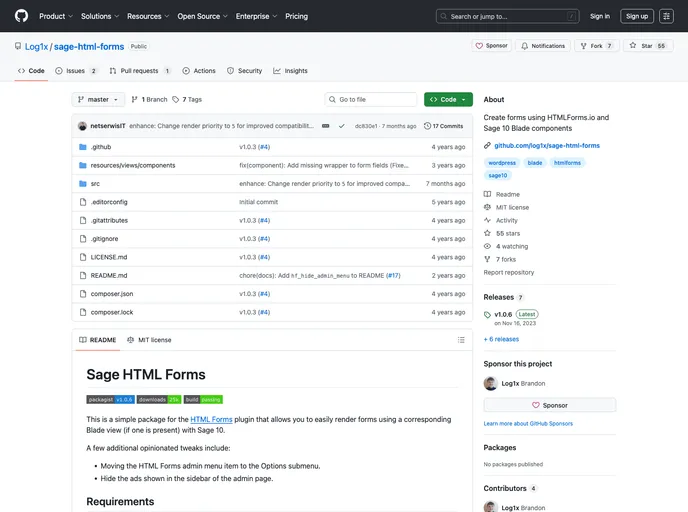This screenshot has height=512, width=688.
Task: View the 7 Tags link
Action: pyautogui.click(x=187, y=100)
